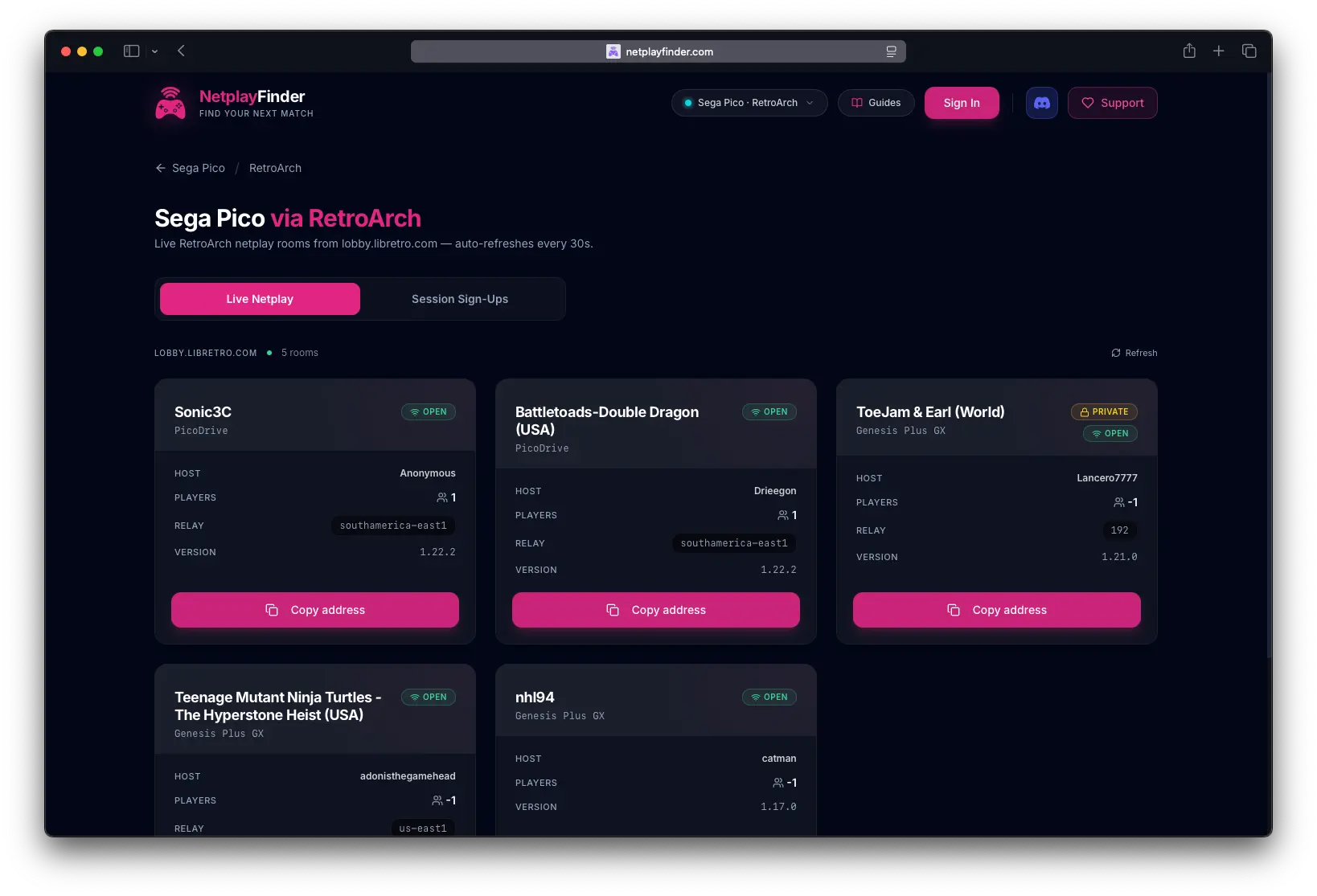Click the ToeJam & Earl (World) title
The width and height of the screenshot is (1317, 896).
930,411
